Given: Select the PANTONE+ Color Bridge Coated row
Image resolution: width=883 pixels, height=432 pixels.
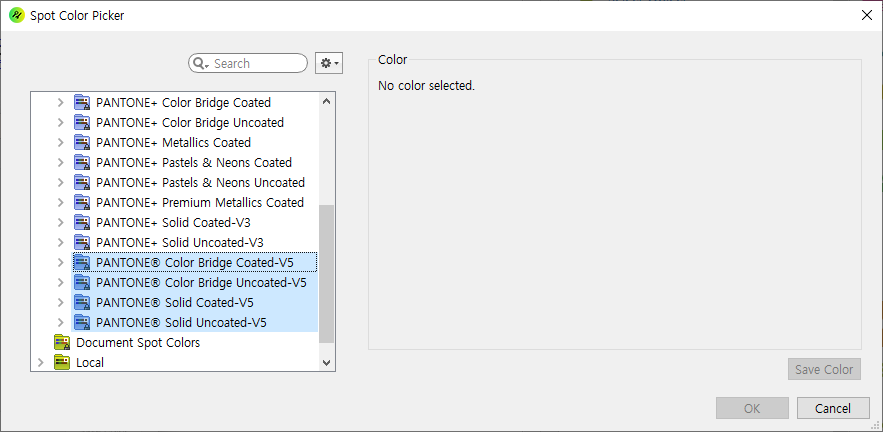Looking at the screenshot, I should click(184, 103).
